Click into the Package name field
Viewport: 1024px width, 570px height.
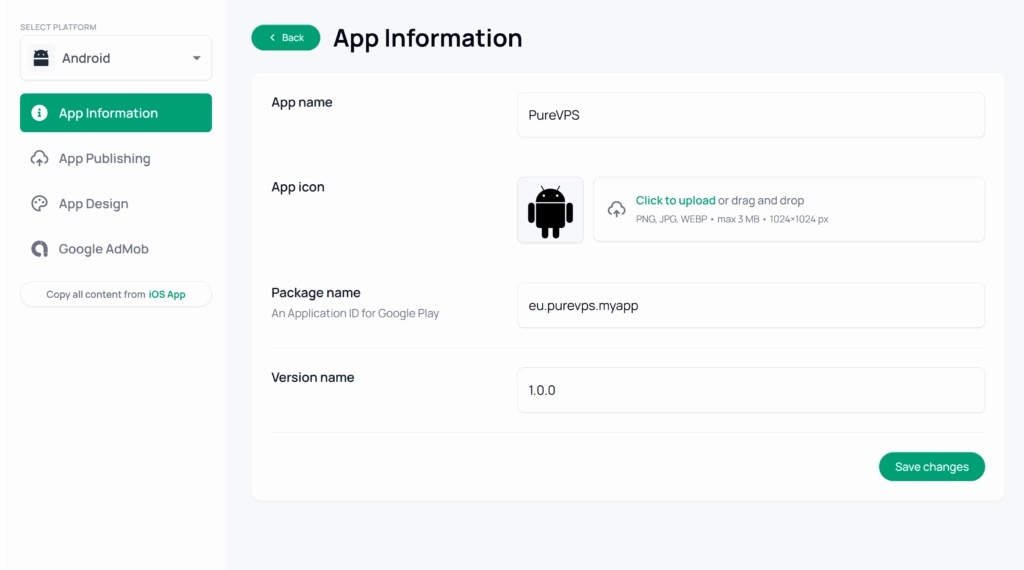tap(750, 305)
